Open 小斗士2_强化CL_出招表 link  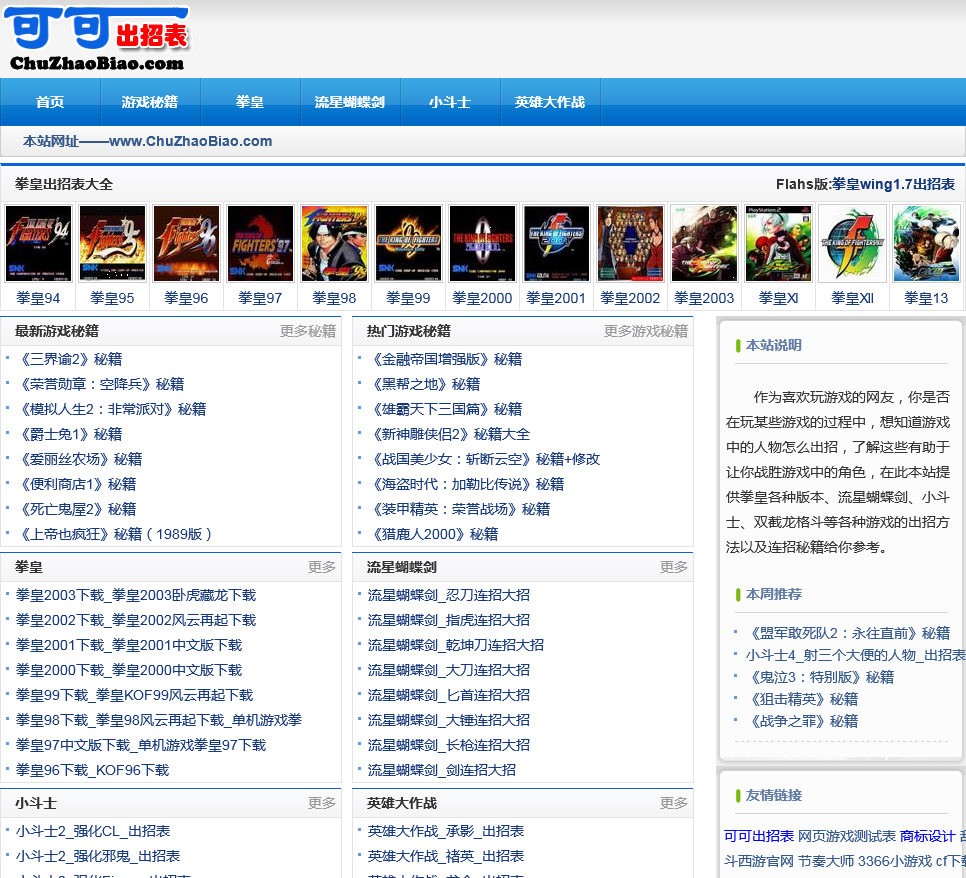pyautogui.click(x=93, y=831)
